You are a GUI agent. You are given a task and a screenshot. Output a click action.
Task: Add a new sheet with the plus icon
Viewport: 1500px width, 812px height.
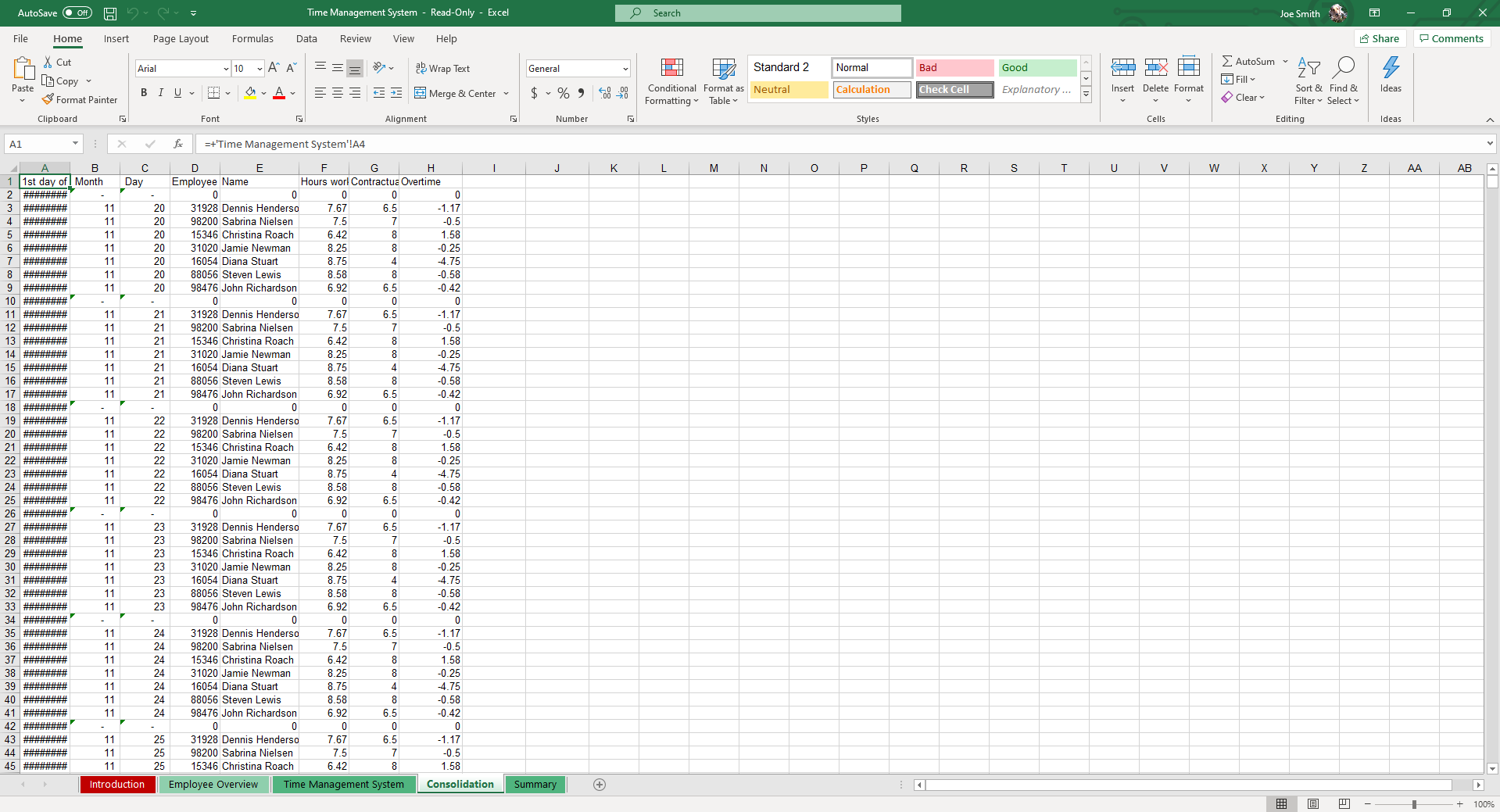tap(600, 785)
